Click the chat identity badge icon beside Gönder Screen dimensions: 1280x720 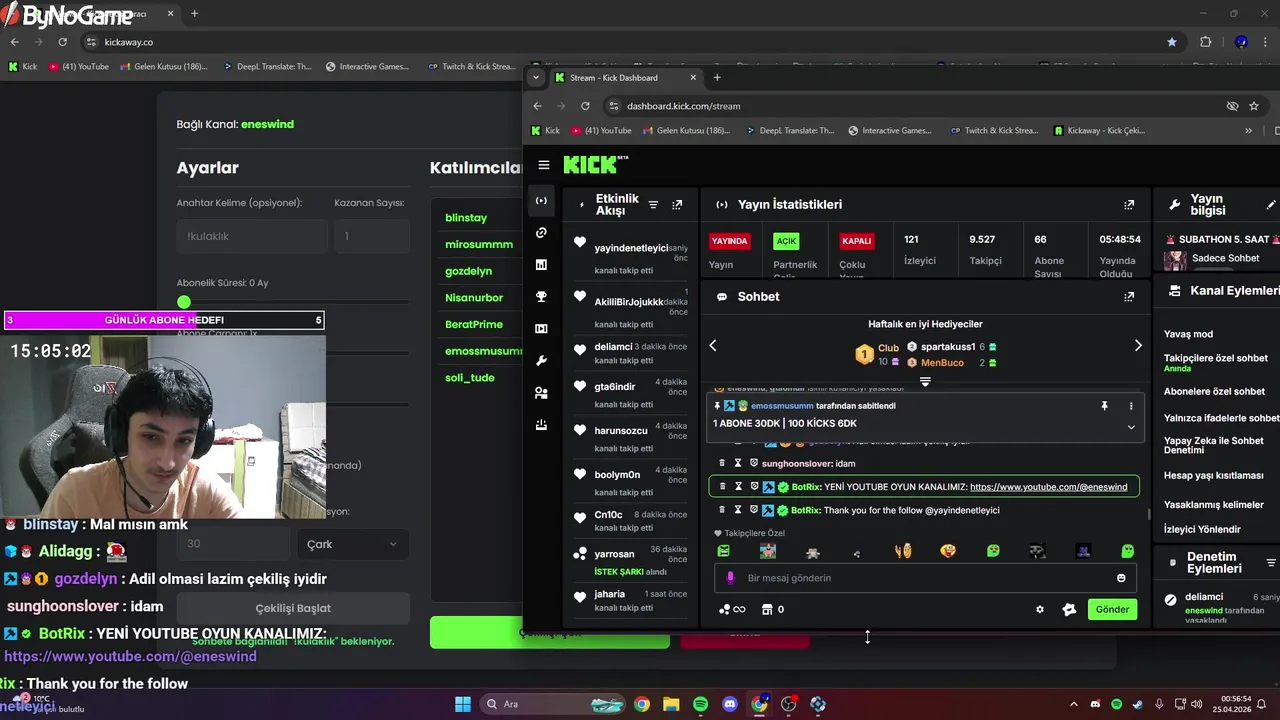(x=1069, y=609)
